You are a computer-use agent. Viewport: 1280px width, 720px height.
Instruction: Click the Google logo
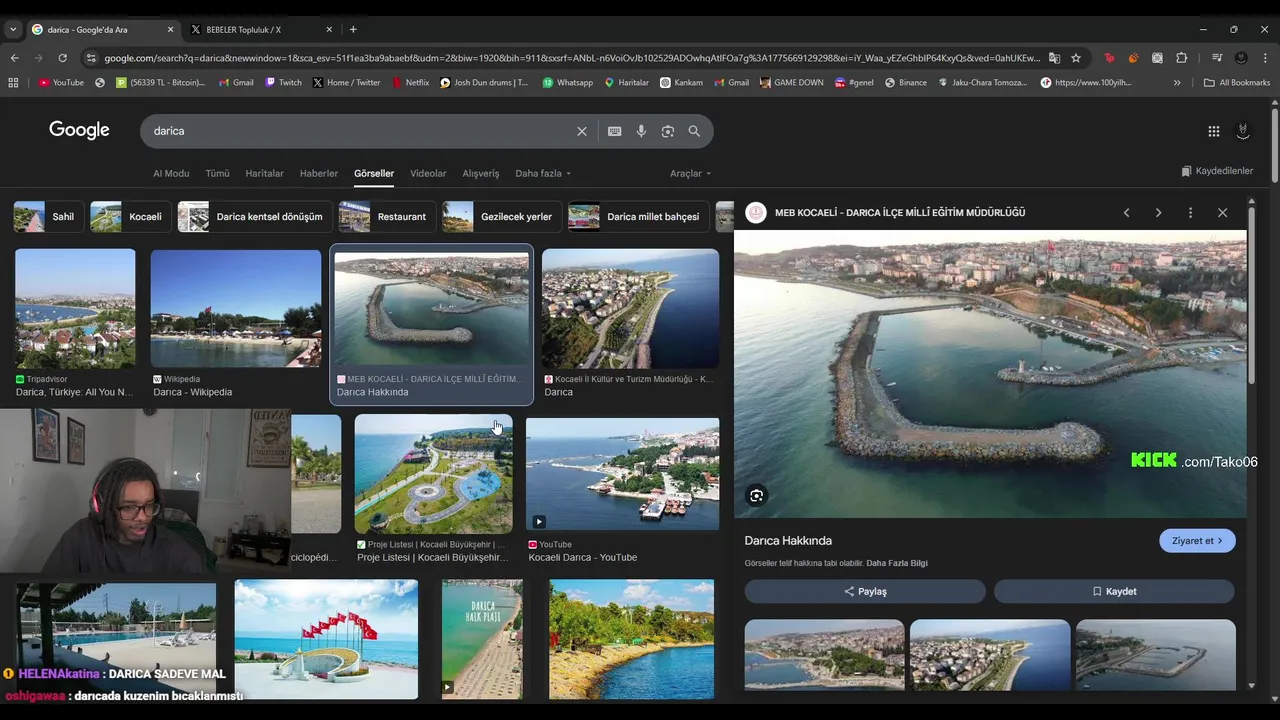pos(79,130)
